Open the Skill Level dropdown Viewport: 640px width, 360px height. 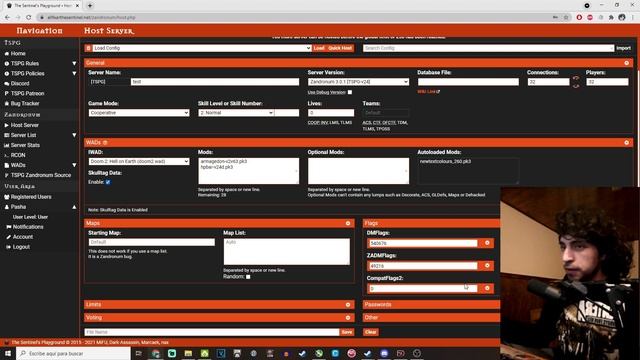click(236, 113)
